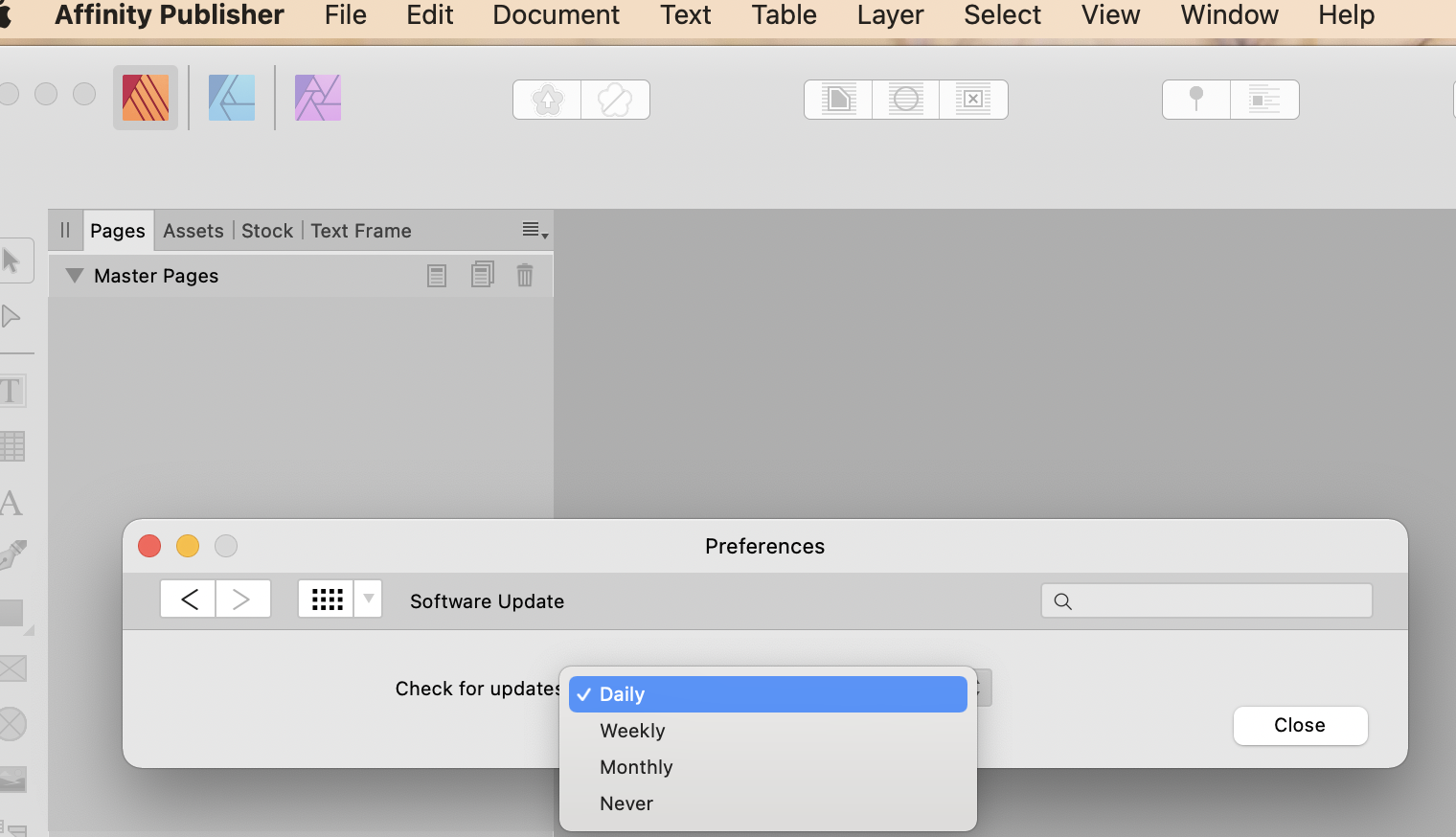
Task: Choose Daily in the update frequency list
Action: (768, 694)
